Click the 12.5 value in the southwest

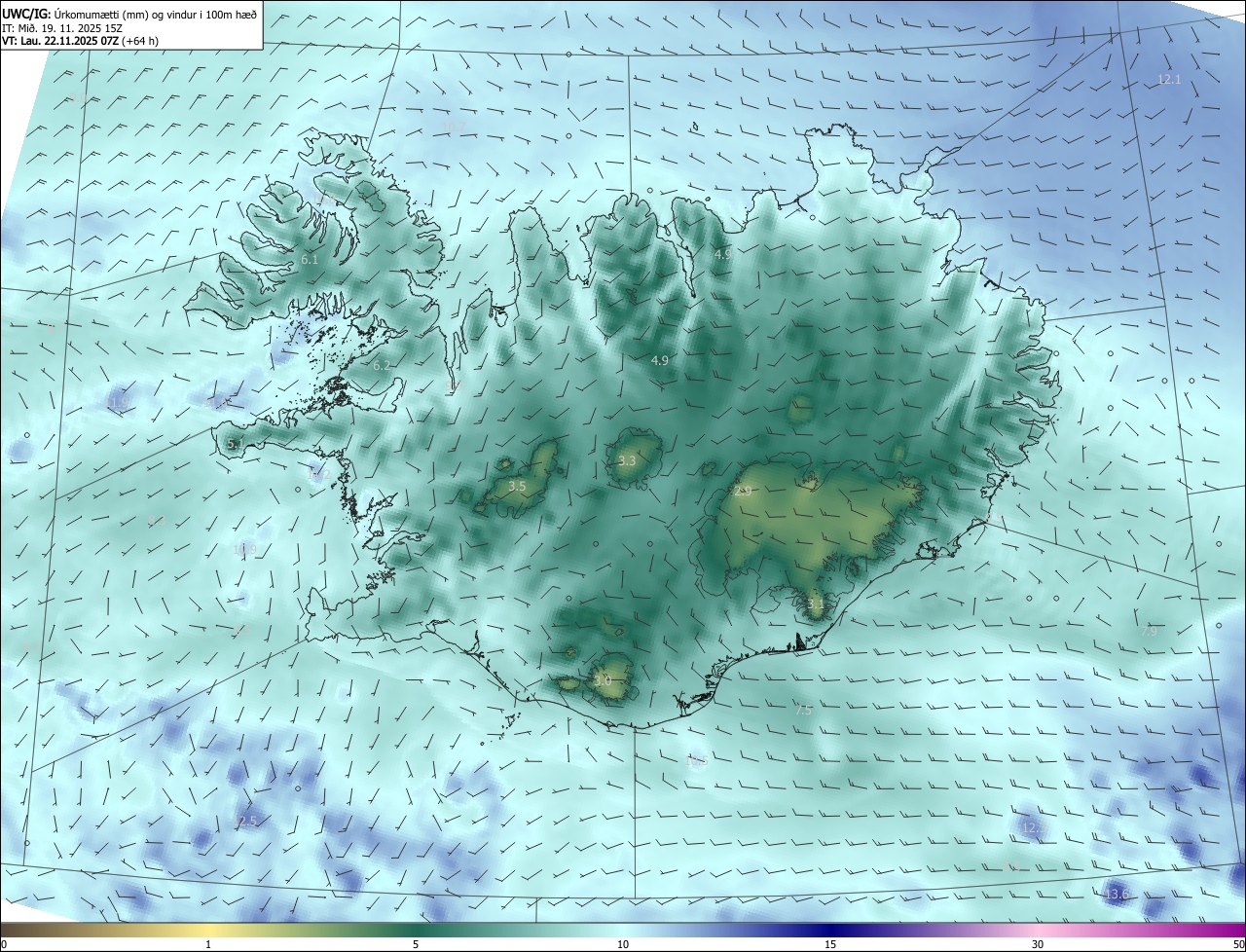tap(245, 822)
